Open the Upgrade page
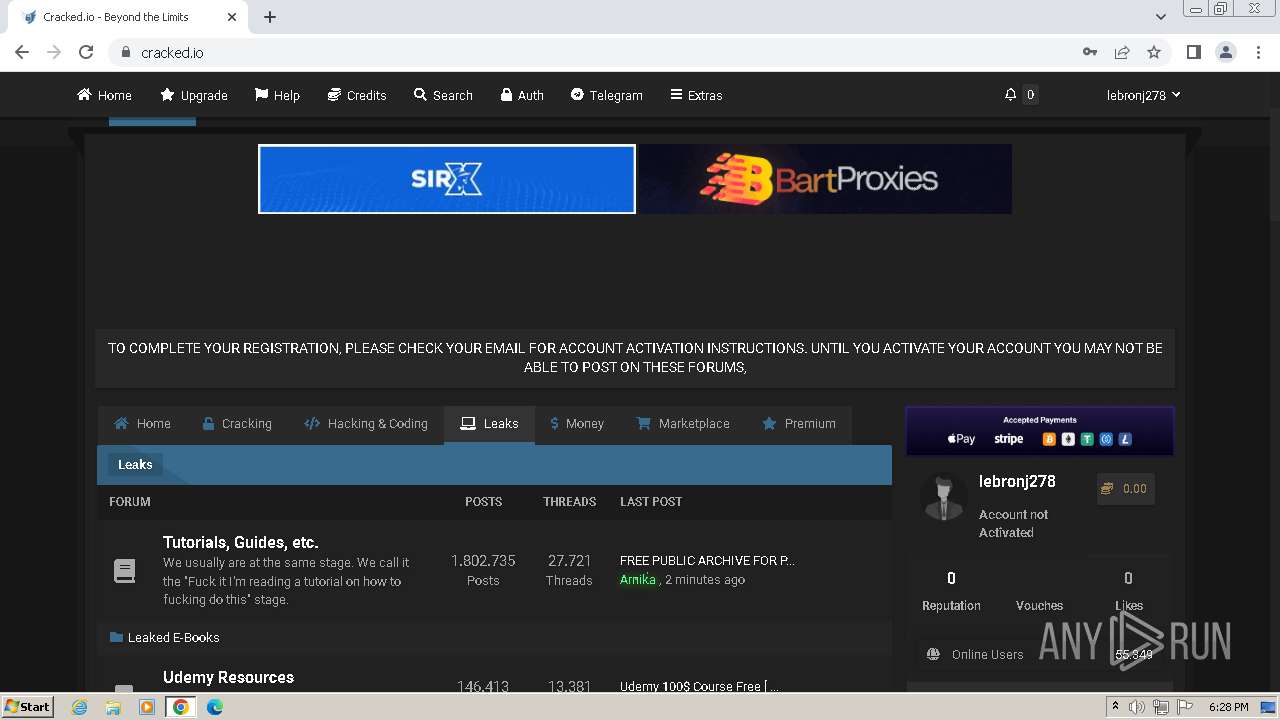The width and height of the screenshot is (1280, 720). (194, 95)
